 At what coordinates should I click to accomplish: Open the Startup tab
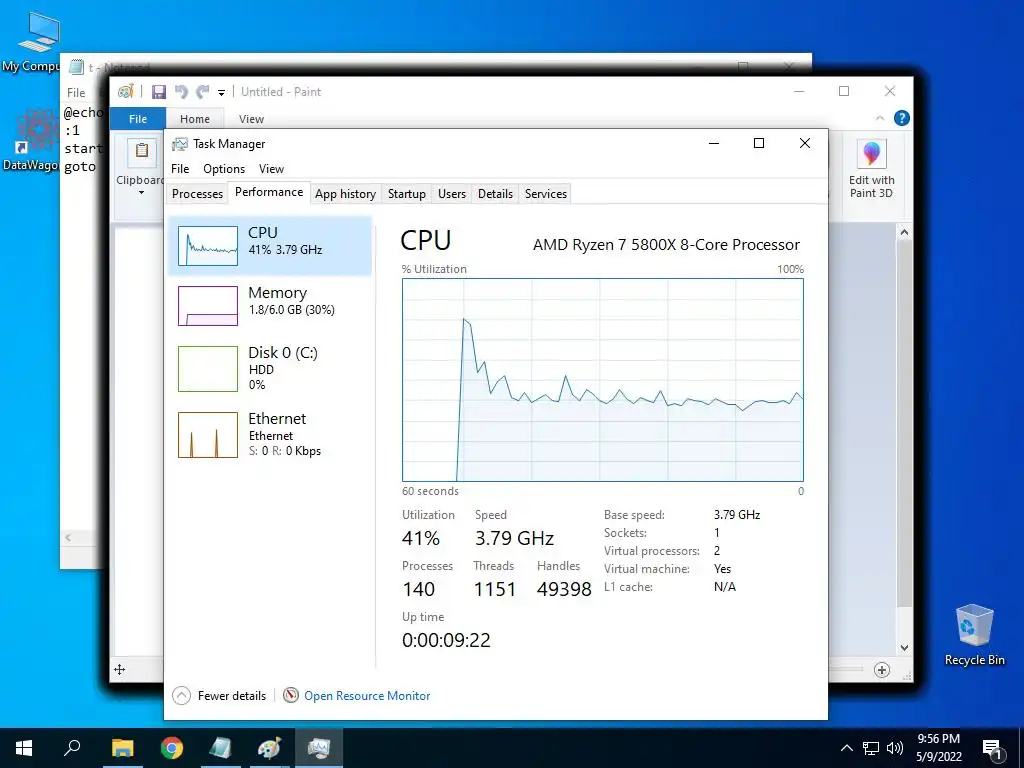(406, 194)
